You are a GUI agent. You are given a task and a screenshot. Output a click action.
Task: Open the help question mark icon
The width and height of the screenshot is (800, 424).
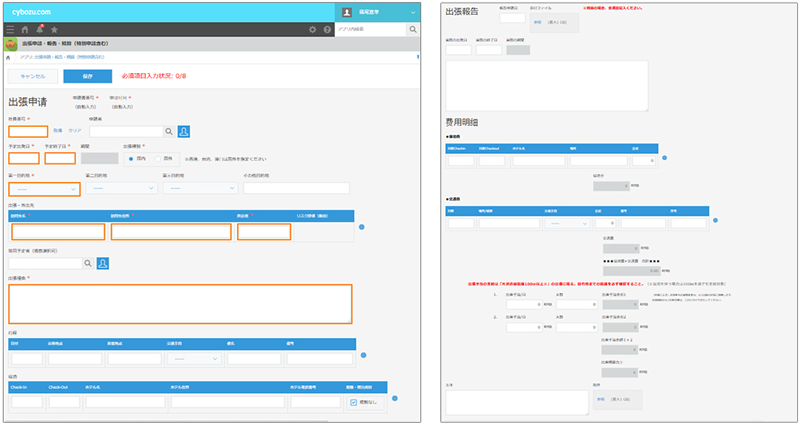[x=327, y=30]
